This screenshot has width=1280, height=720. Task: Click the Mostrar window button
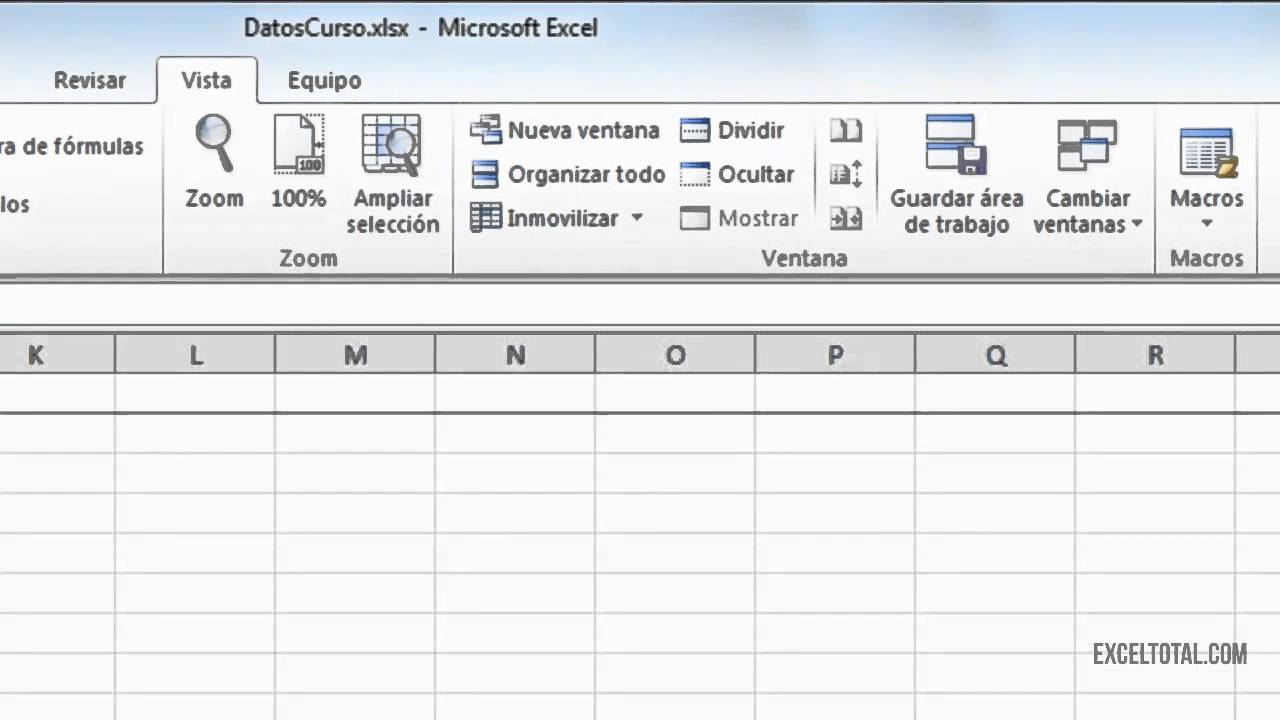(739, 218)
